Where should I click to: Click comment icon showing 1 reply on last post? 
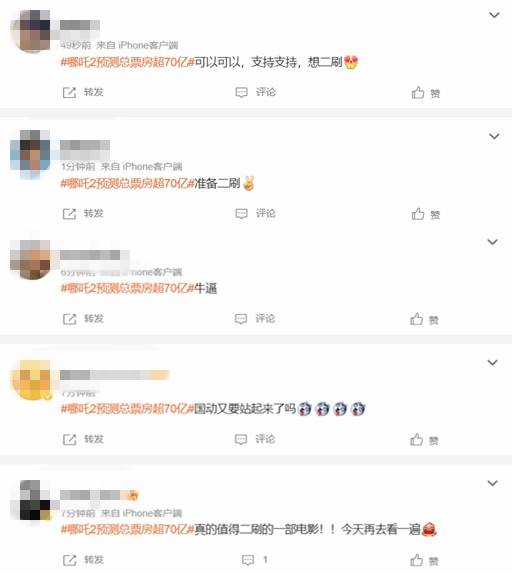[x=255, y=559]
